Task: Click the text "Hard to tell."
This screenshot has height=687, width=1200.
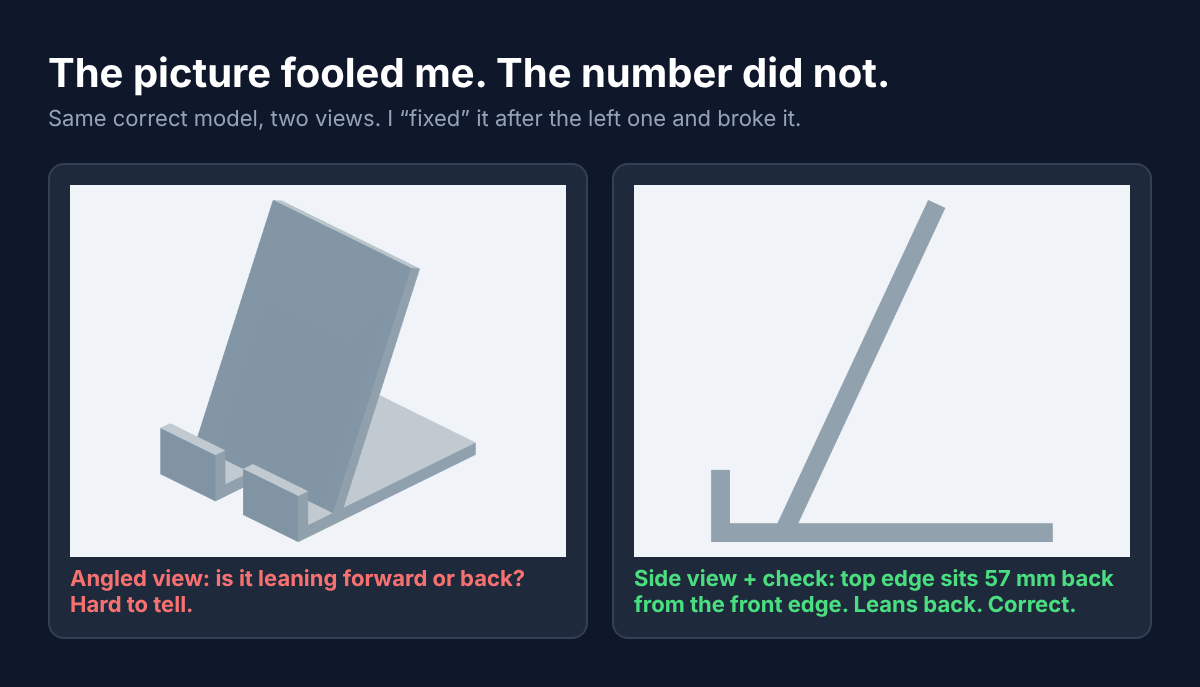Action: (x=130, y=604)
